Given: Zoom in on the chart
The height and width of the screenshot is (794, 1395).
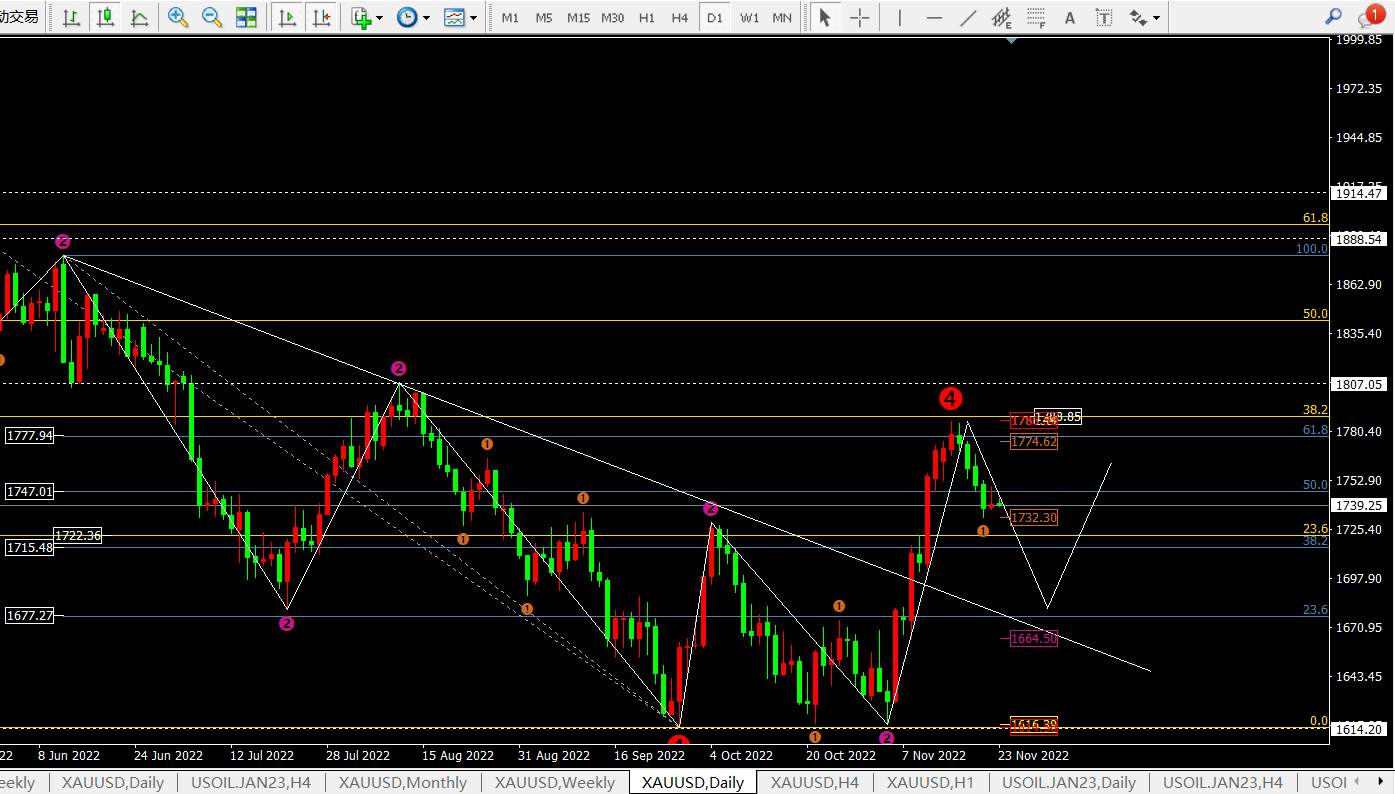Looking at the screenshot, I should point(178,17).
